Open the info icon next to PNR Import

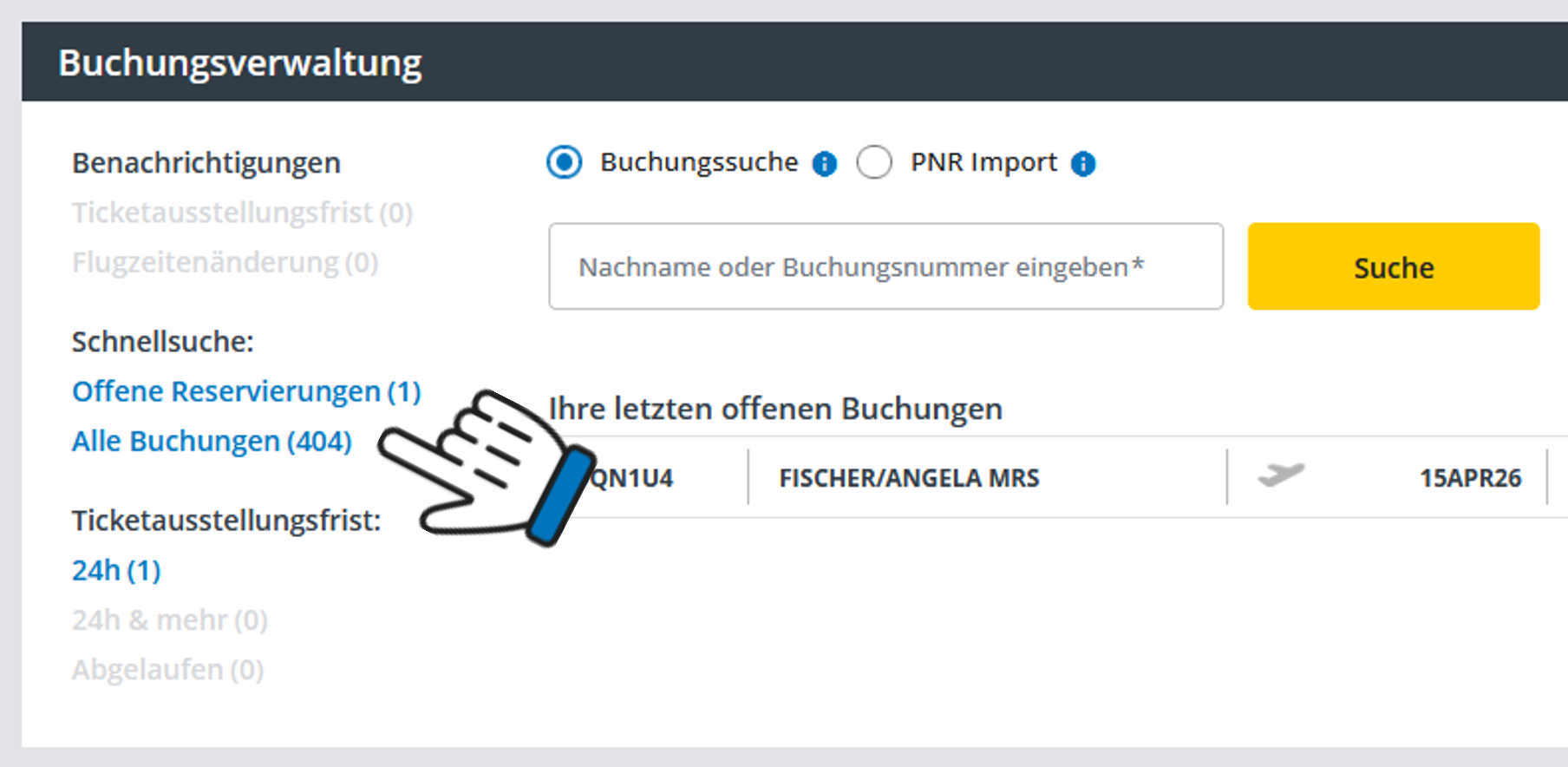pyautogui.click(x=1083, y=163)
